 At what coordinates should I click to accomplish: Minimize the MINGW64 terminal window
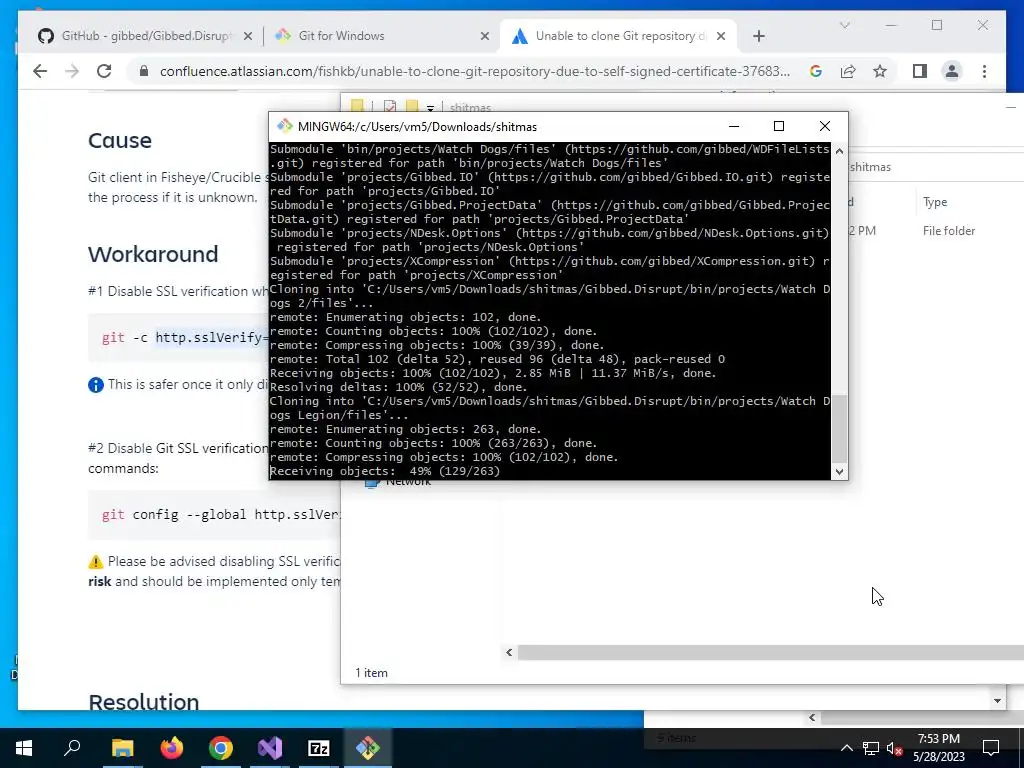tap(733, 126)
